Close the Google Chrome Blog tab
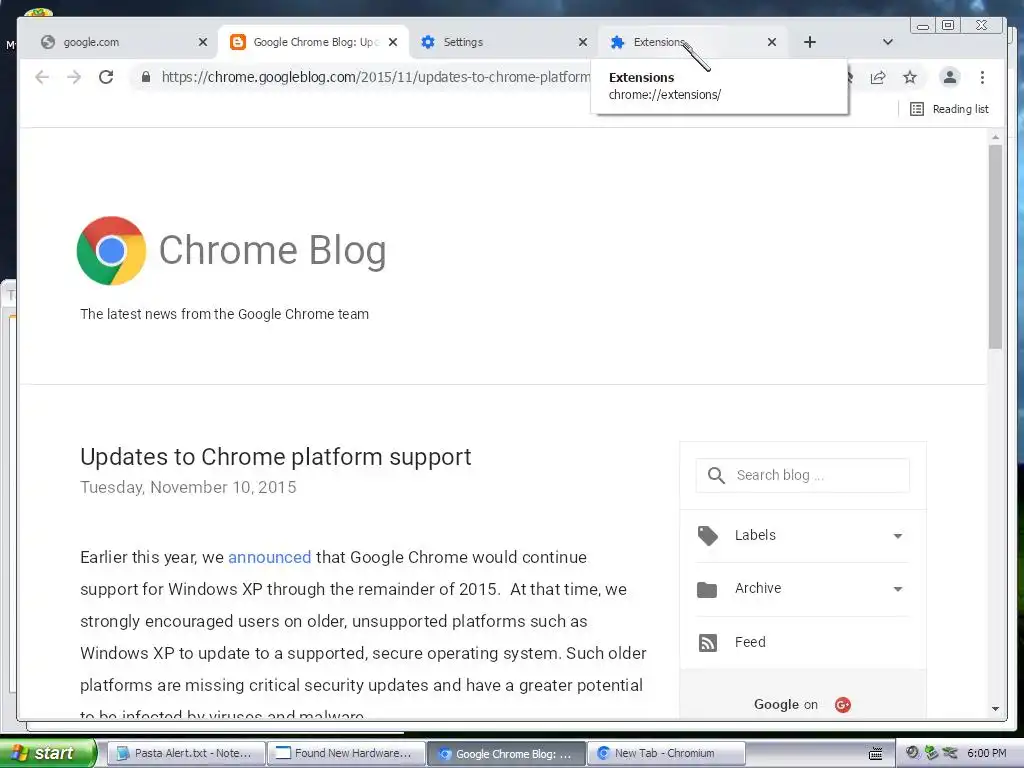Viewport: 1024px width, 768px height. [x=393, y=42]
